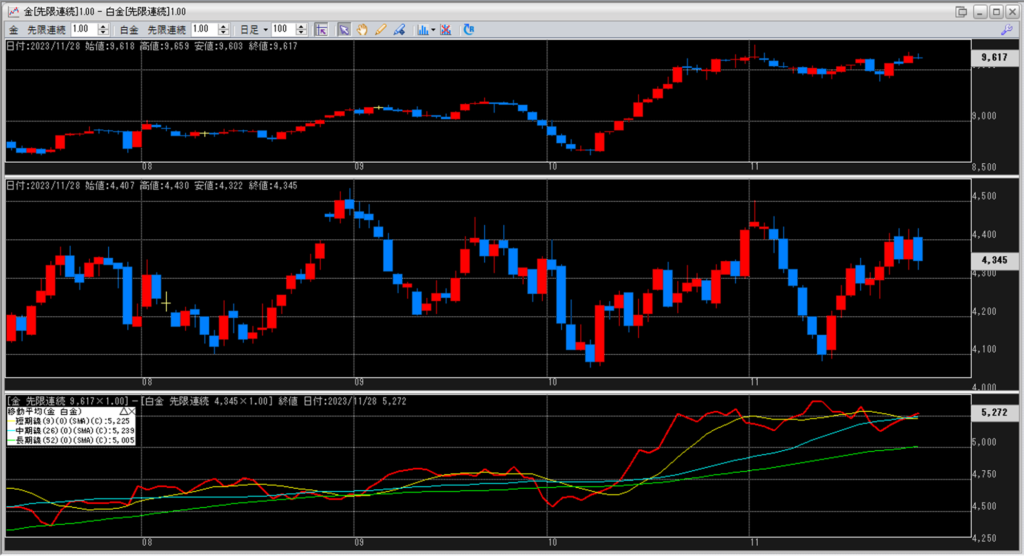Screen dimensions: 1024x556
Task: Expand the bar chart icon dropdown arrow
Action: [433, 30]
